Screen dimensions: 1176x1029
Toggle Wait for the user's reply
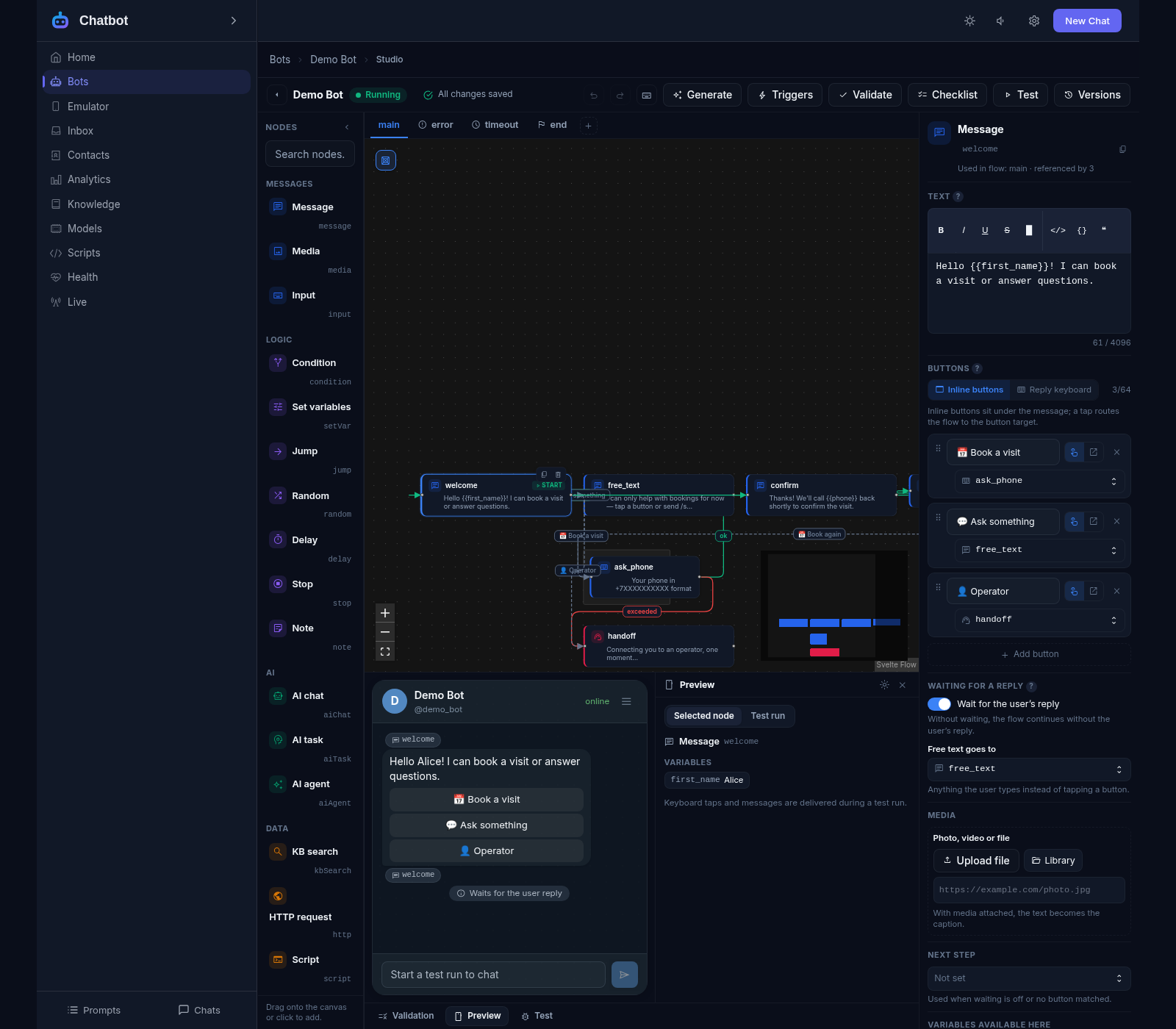click(939, 704)
